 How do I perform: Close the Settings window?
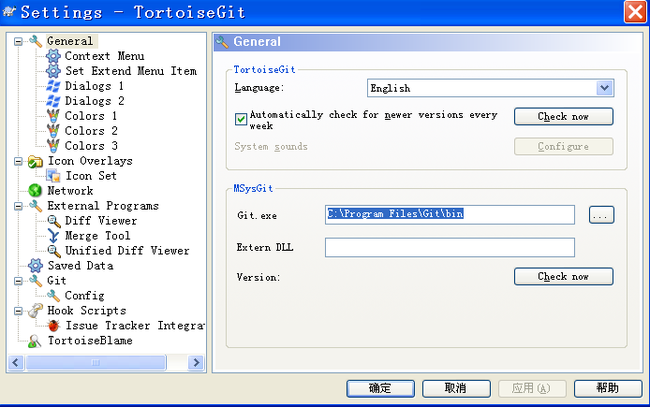click(635, 12)
